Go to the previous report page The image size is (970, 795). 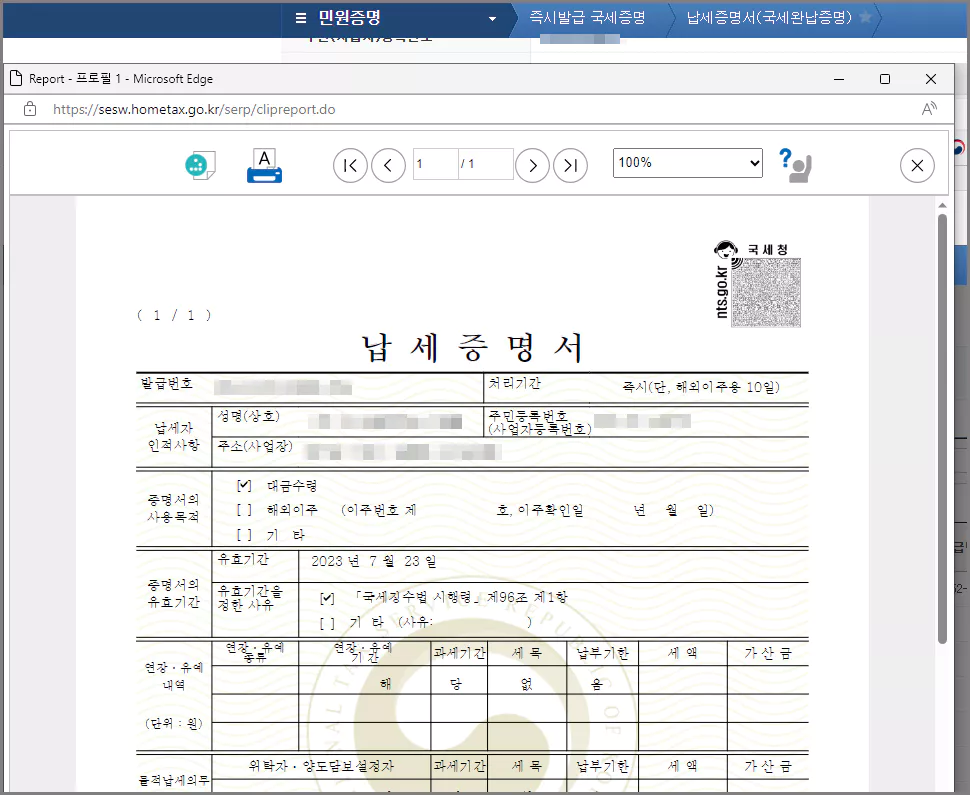(388, 165)
